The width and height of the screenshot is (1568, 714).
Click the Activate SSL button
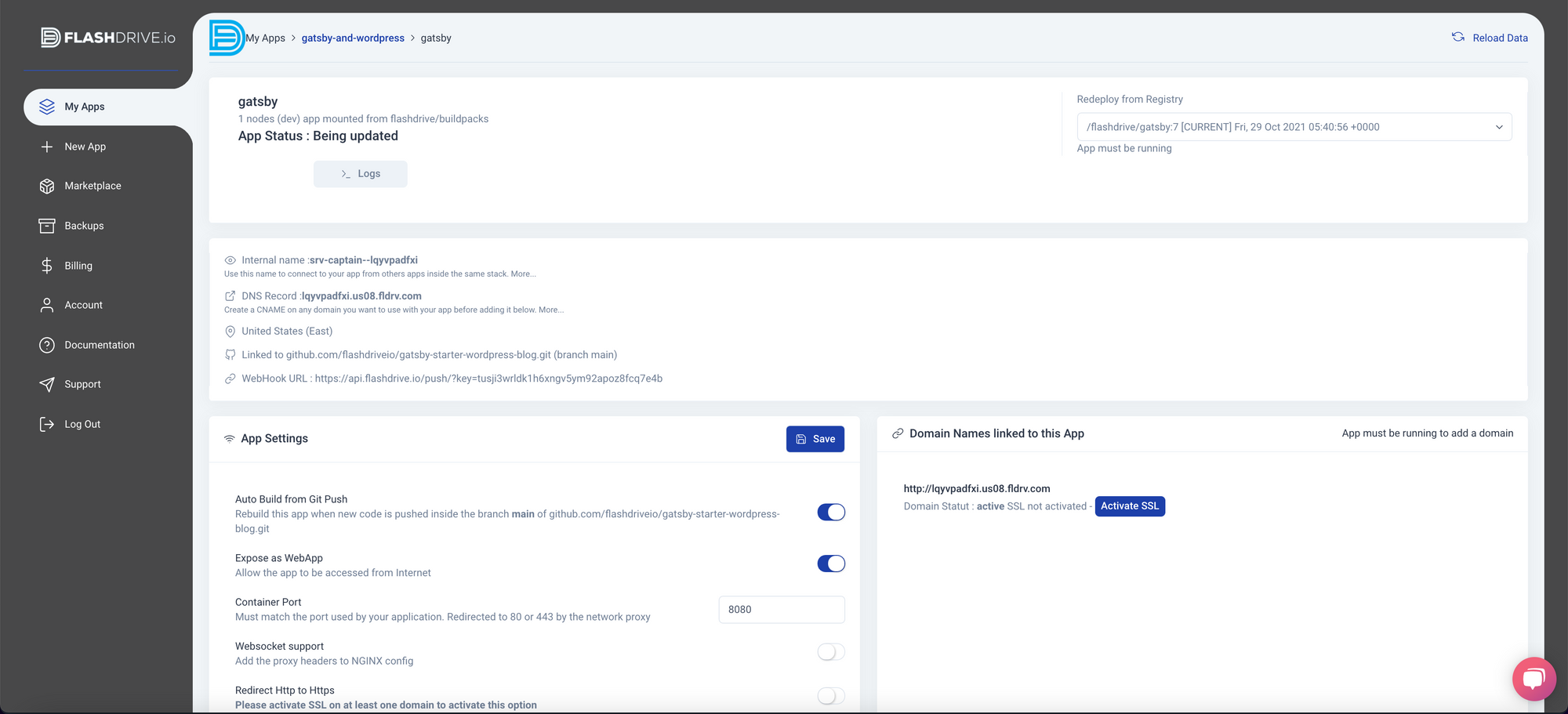[1130, 506]
